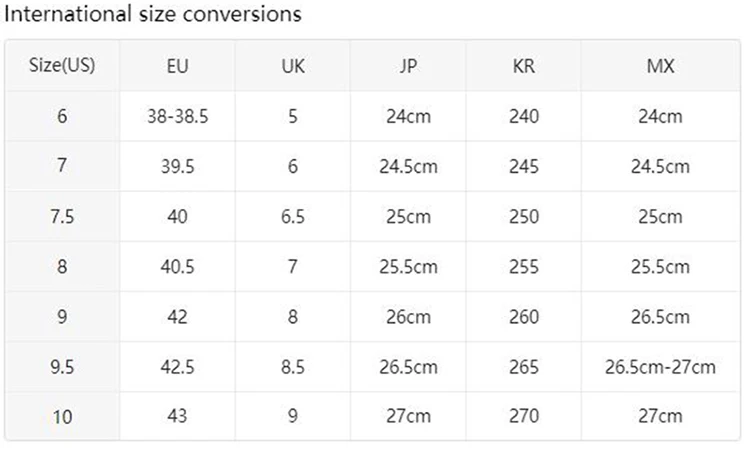750x450 pixels.
Task: Select KR value 270
Action: [x=524, y=416]
